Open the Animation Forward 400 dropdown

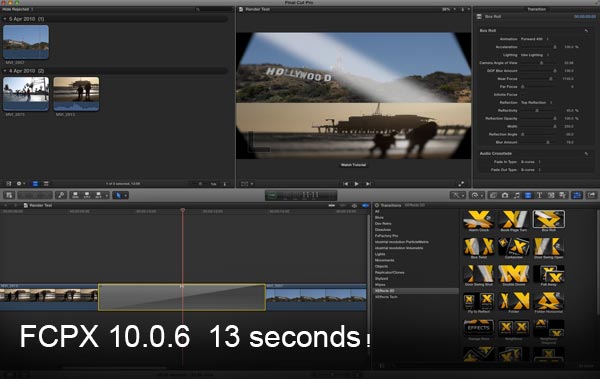tap(535, 39)
